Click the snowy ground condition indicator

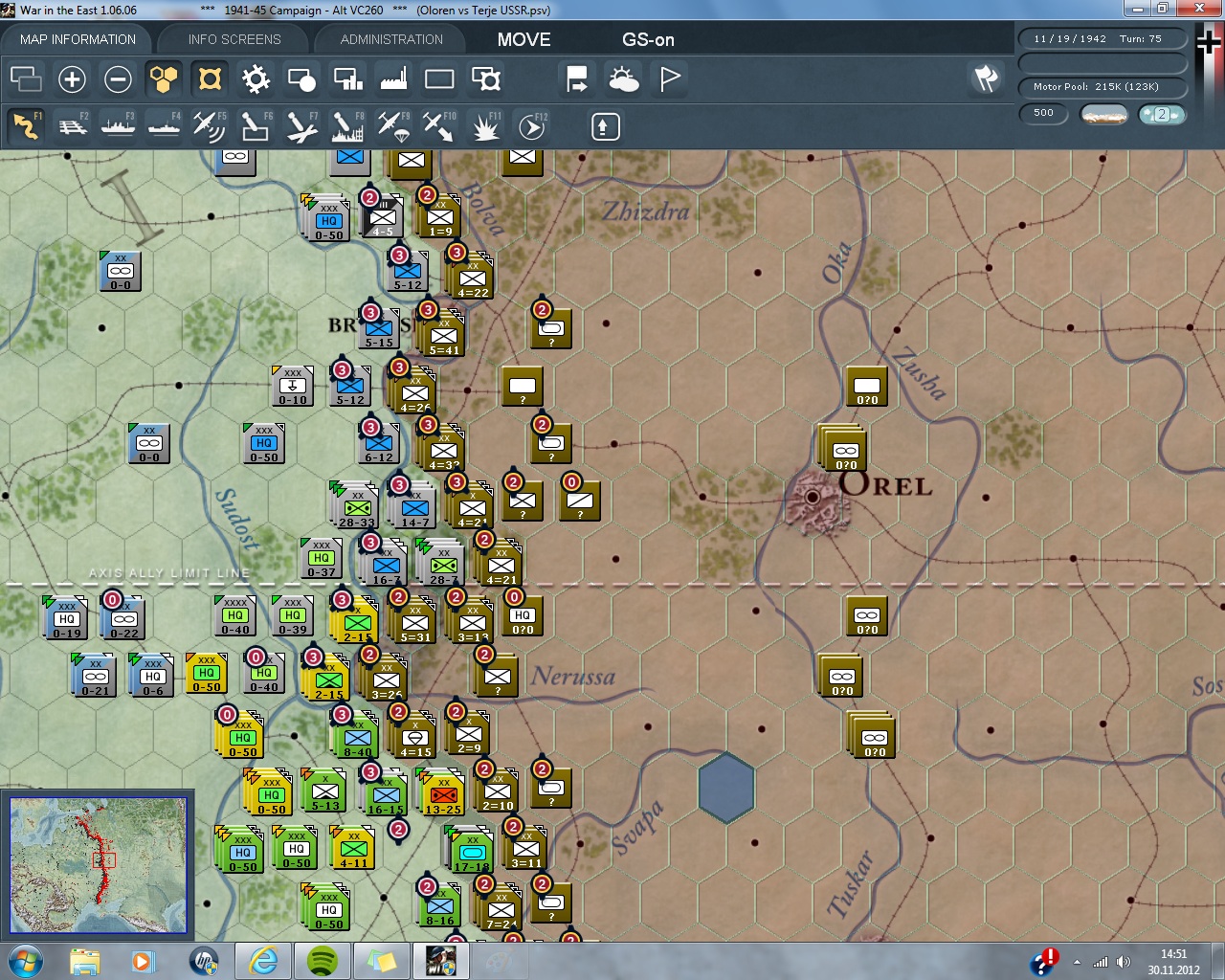pos(1103,114)
